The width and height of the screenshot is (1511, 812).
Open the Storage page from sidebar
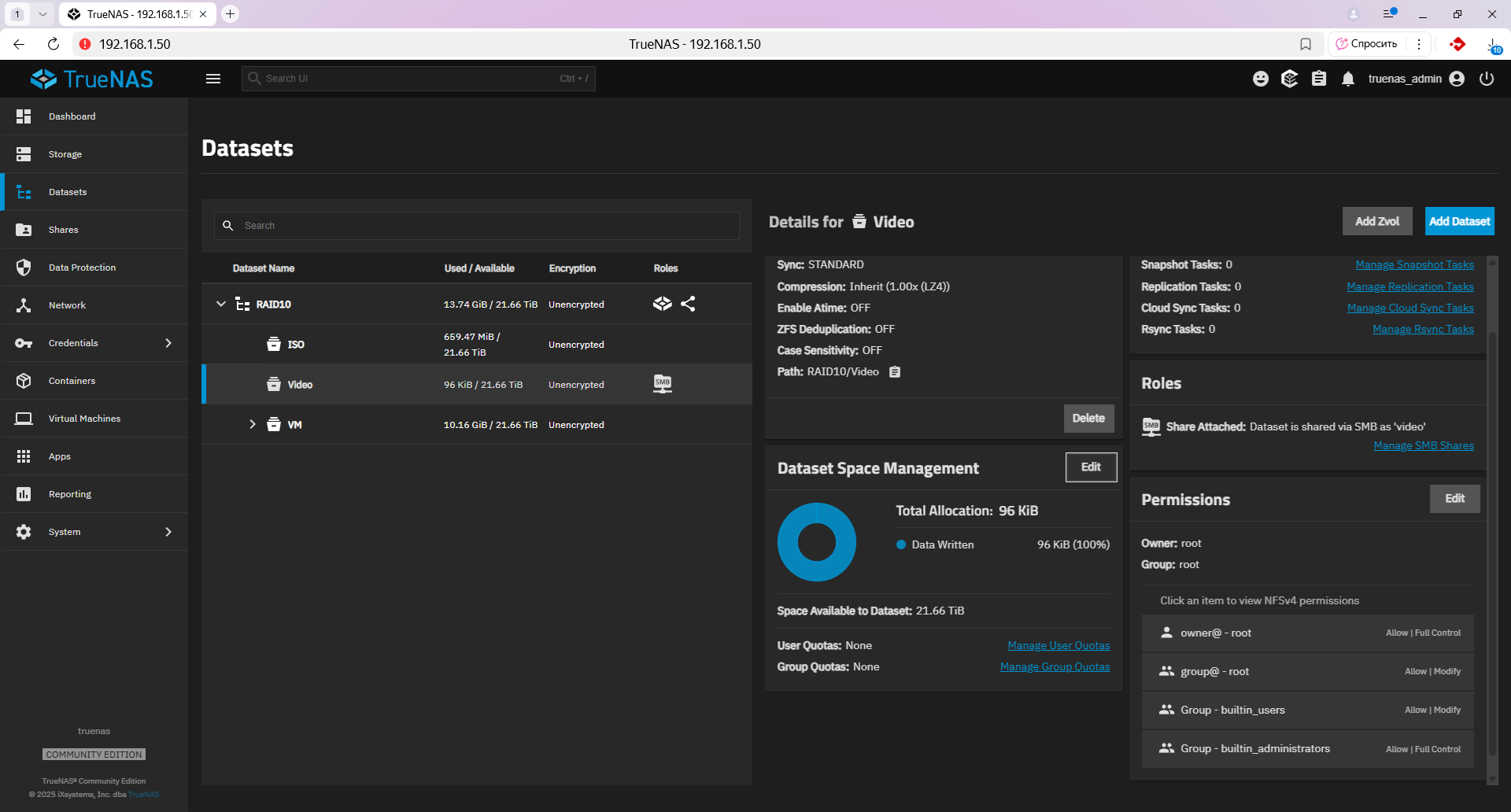point(65,154)
